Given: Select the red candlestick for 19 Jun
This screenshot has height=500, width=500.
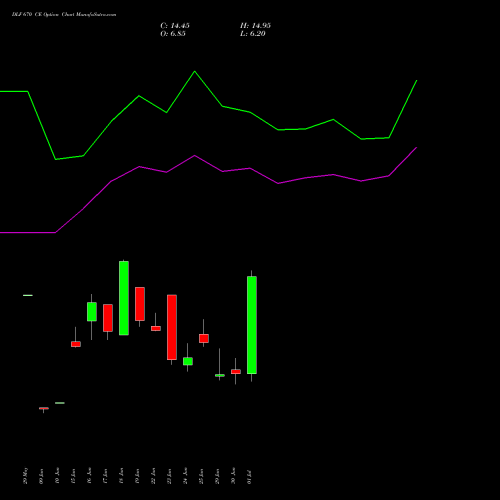Looking at the screenshot, I should pyautogui.click(x=140, y=304).
